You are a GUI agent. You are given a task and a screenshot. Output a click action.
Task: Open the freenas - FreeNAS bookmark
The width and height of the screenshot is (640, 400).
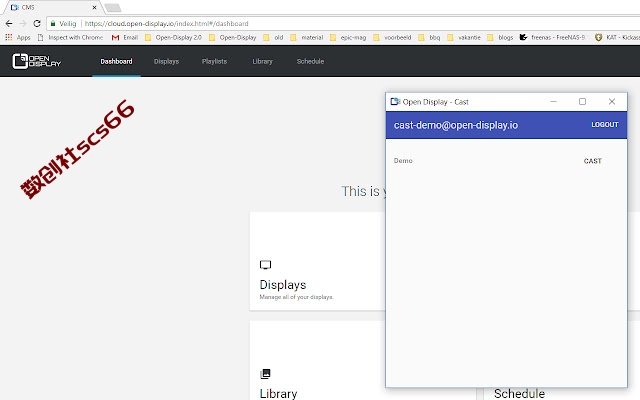click(552, 38)
